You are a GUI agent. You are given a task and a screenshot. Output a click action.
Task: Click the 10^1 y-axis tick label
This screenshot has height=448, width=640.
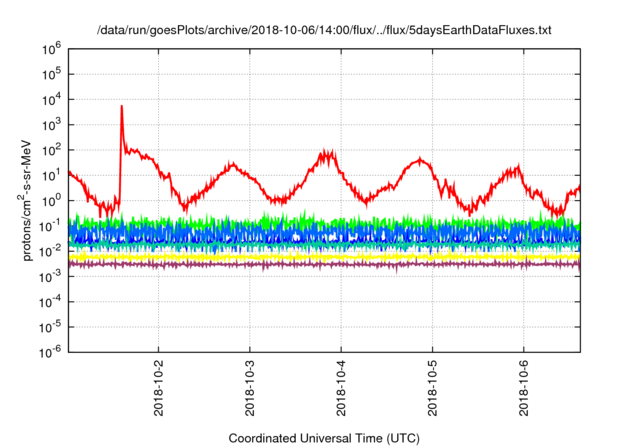point(51,175)
